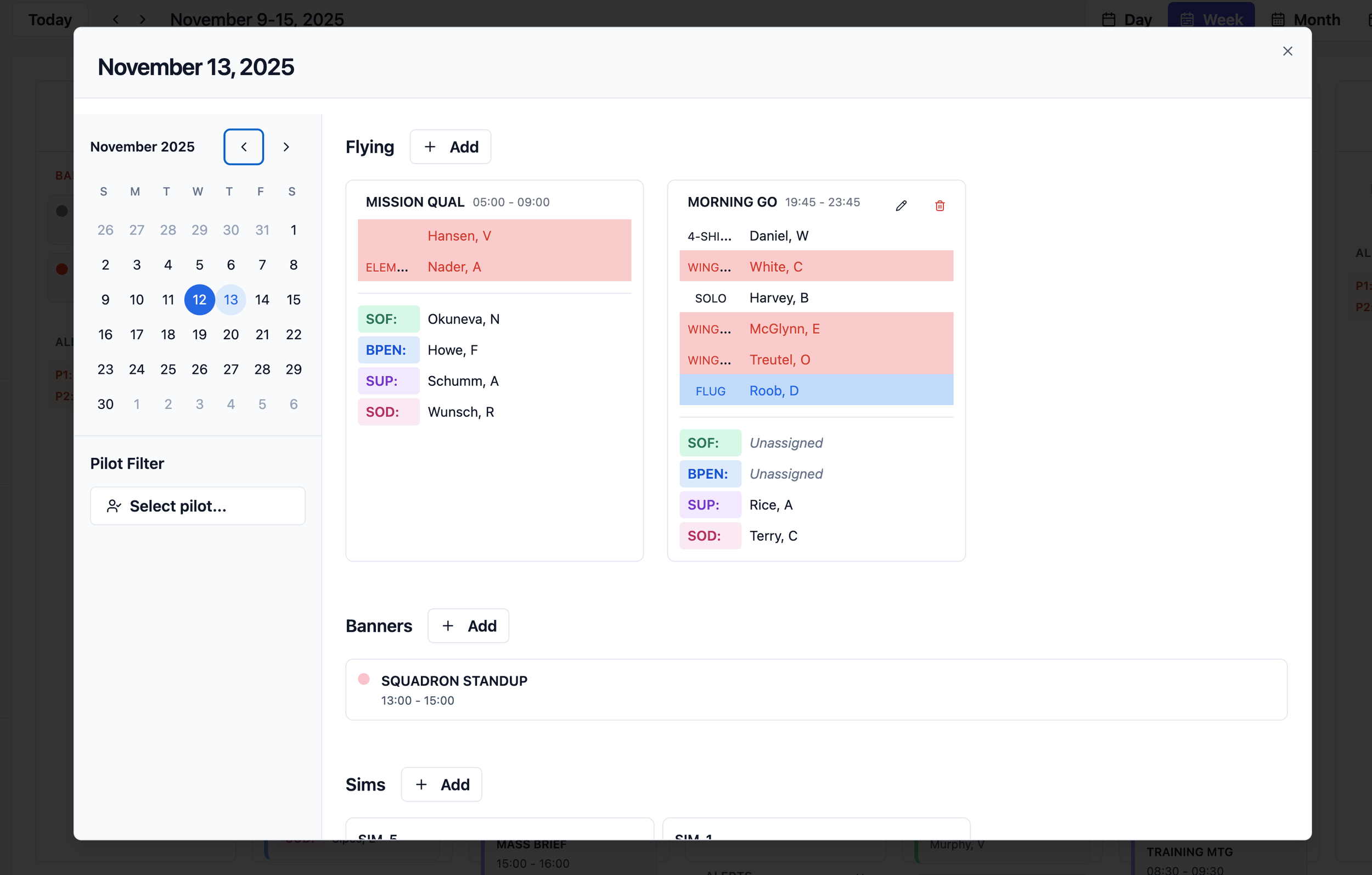Click the pencil edit icon on Morning Go
Image resolution: width=1372 pixels, height=875 pixels.
pos(901,205)
